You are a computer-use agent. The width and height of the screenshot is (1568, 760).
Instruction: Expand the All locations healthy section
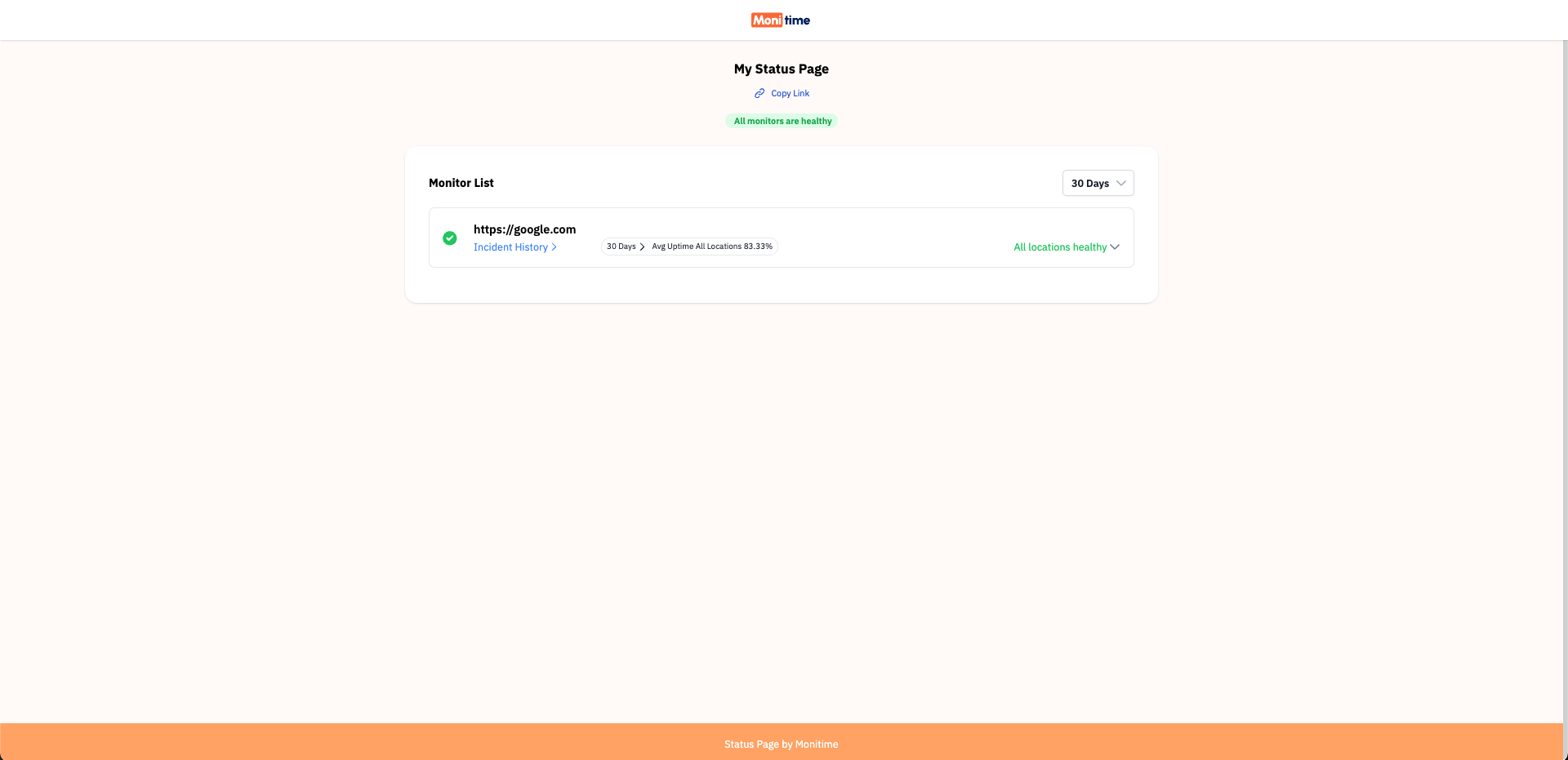click(1067, 247)
